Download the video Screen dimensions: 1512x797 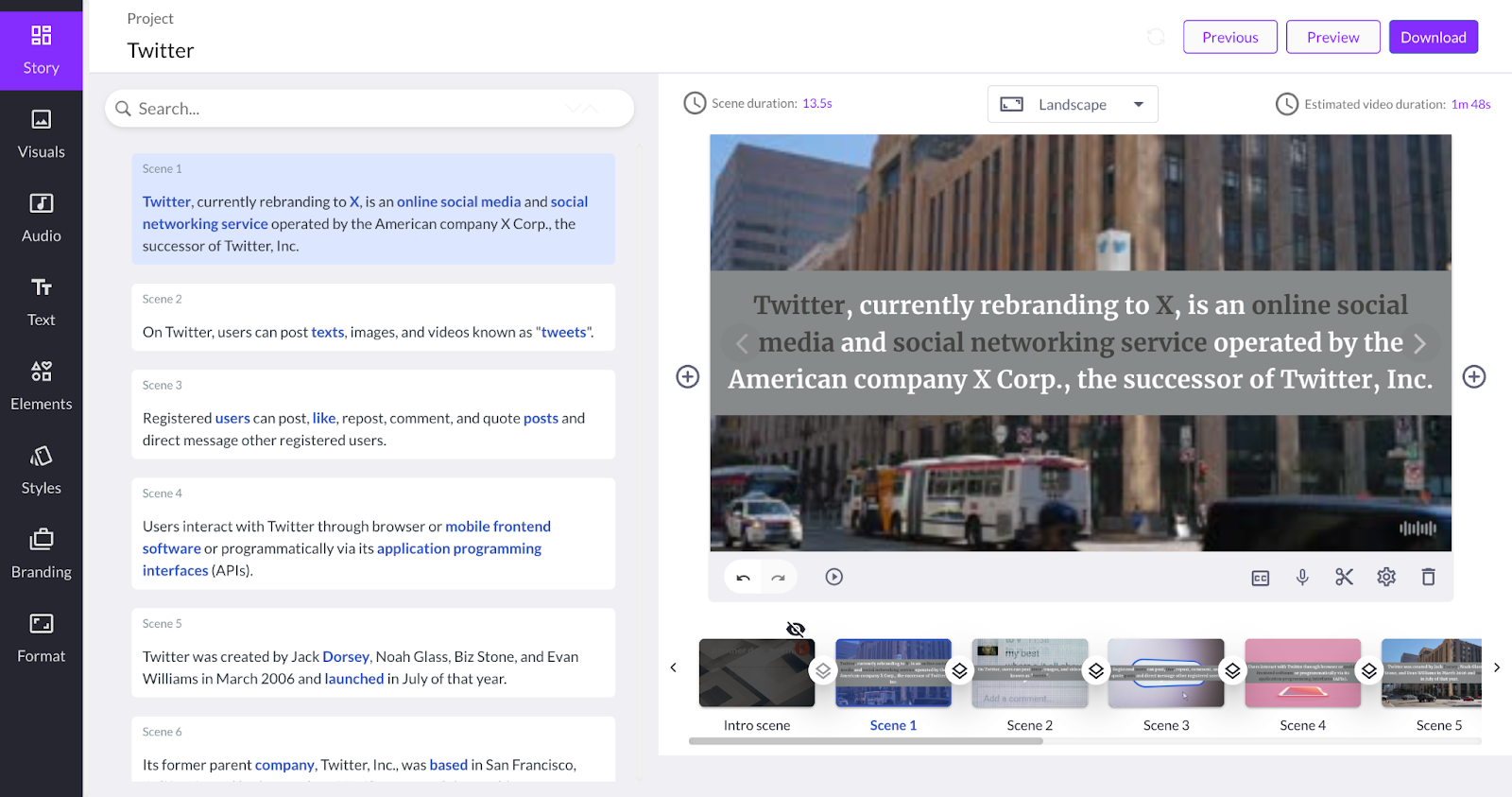tap(1434, 37)
